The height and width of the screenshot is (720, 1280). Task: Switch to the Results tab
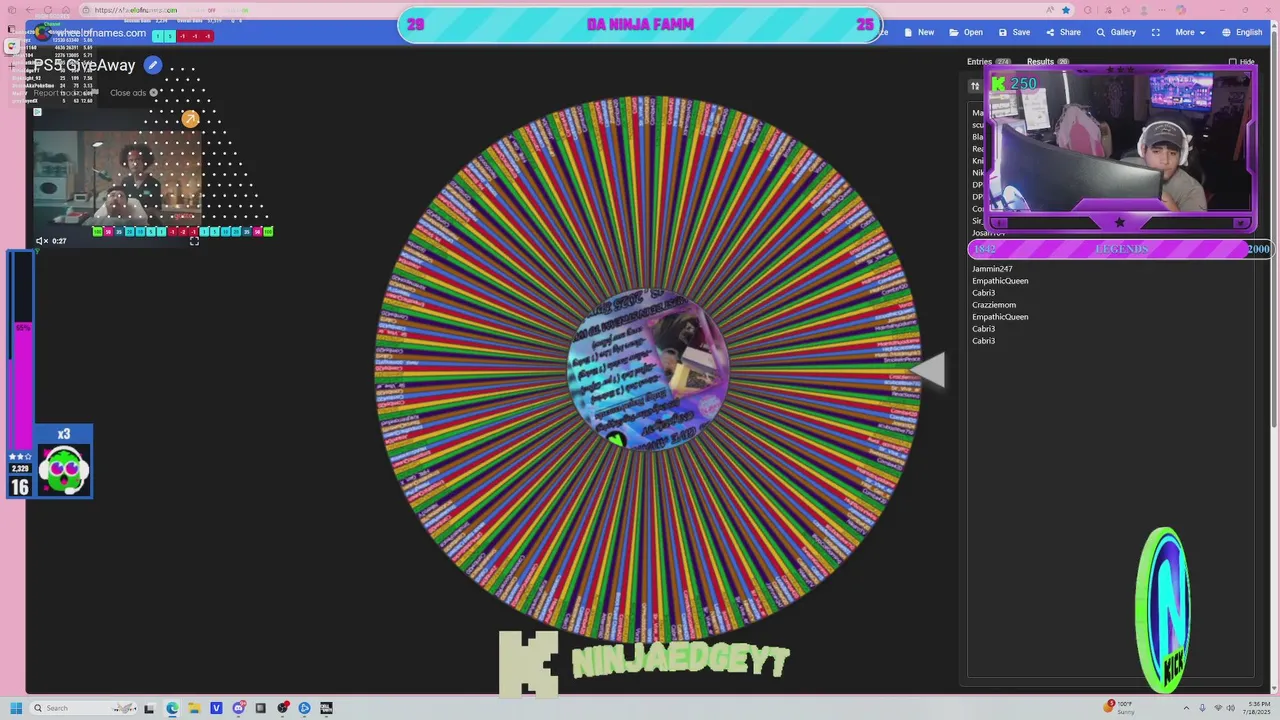coord(1047,62)
